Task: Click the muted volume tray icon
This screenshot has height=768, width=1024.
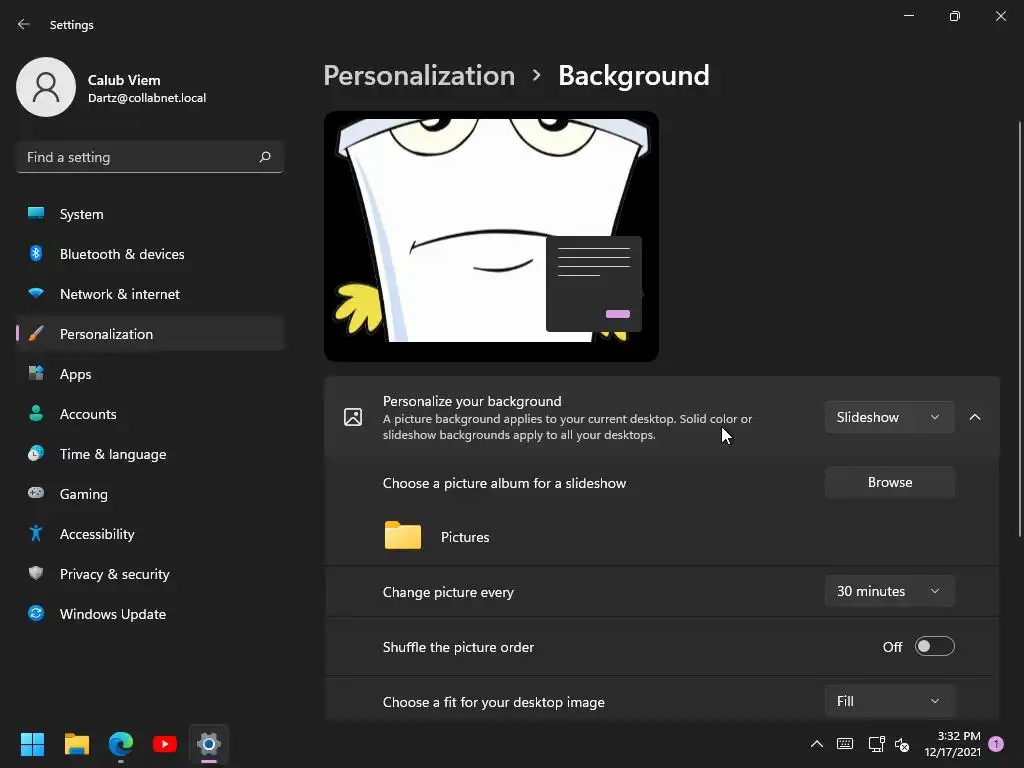Action: click(x=902, y=744)
